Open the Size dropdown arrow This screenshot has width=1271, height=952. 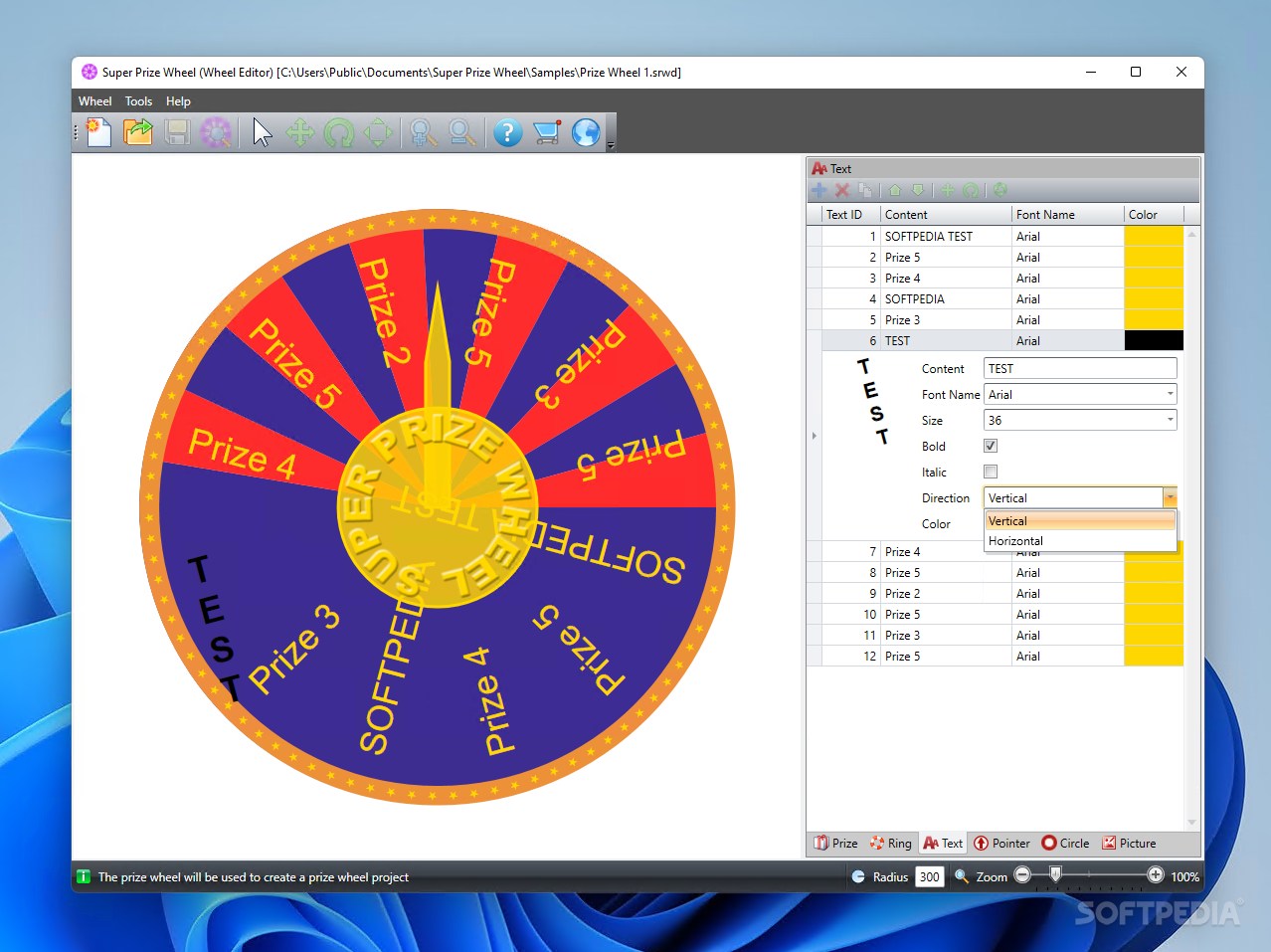1170,420
